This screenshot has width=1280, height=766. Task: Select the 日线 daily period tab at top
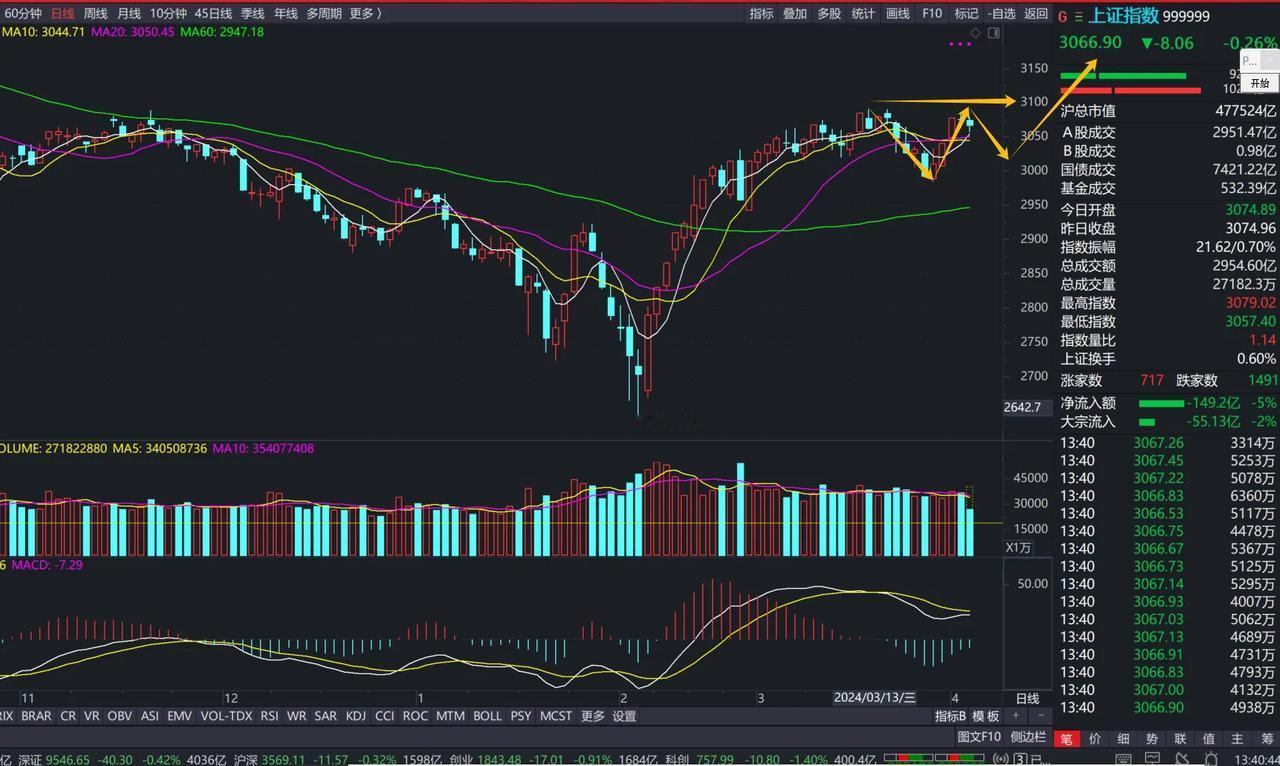62,13
